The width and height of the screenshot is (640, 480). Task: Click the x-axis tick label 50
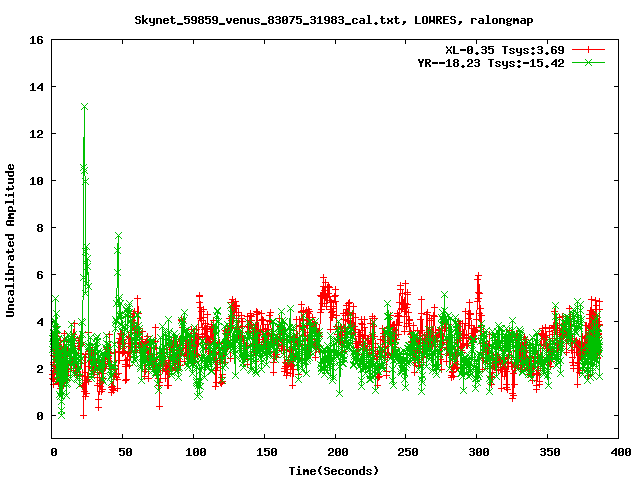[125, 452]
